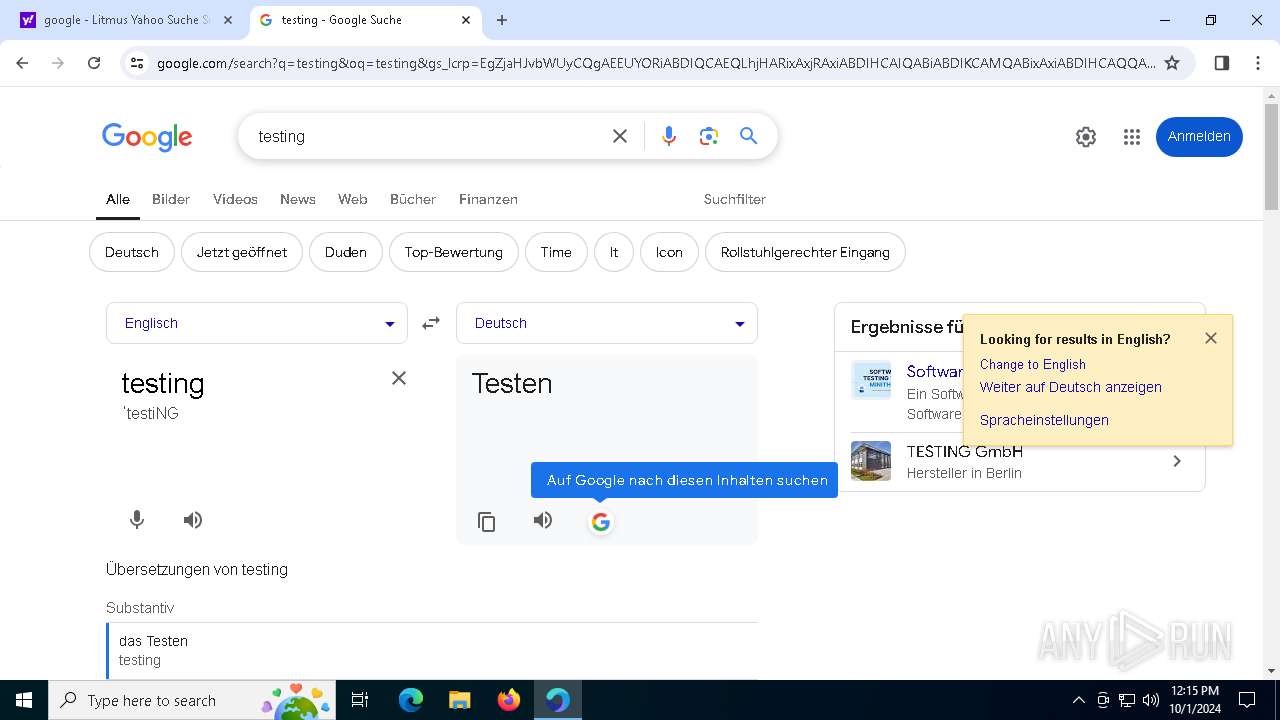Image resolution: width=1280 pixels, height=720 pixels.
Task: Open File Explorer from taskbar
Action: 459,700
